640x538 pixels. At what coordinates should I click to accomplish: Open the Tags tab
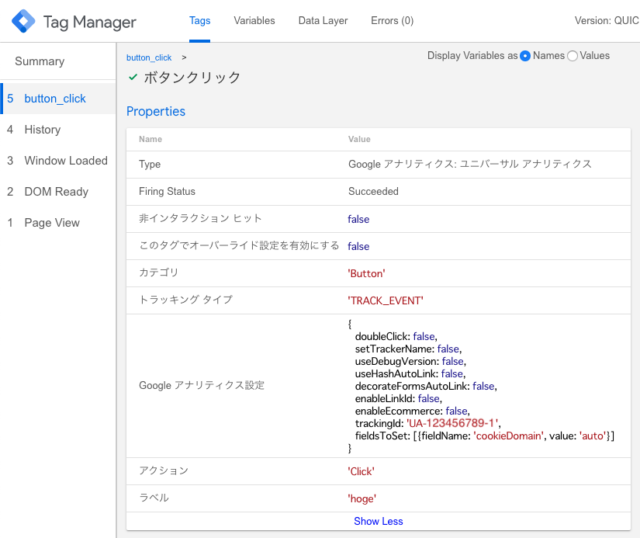pyautogui.click(x=200, y=21)
